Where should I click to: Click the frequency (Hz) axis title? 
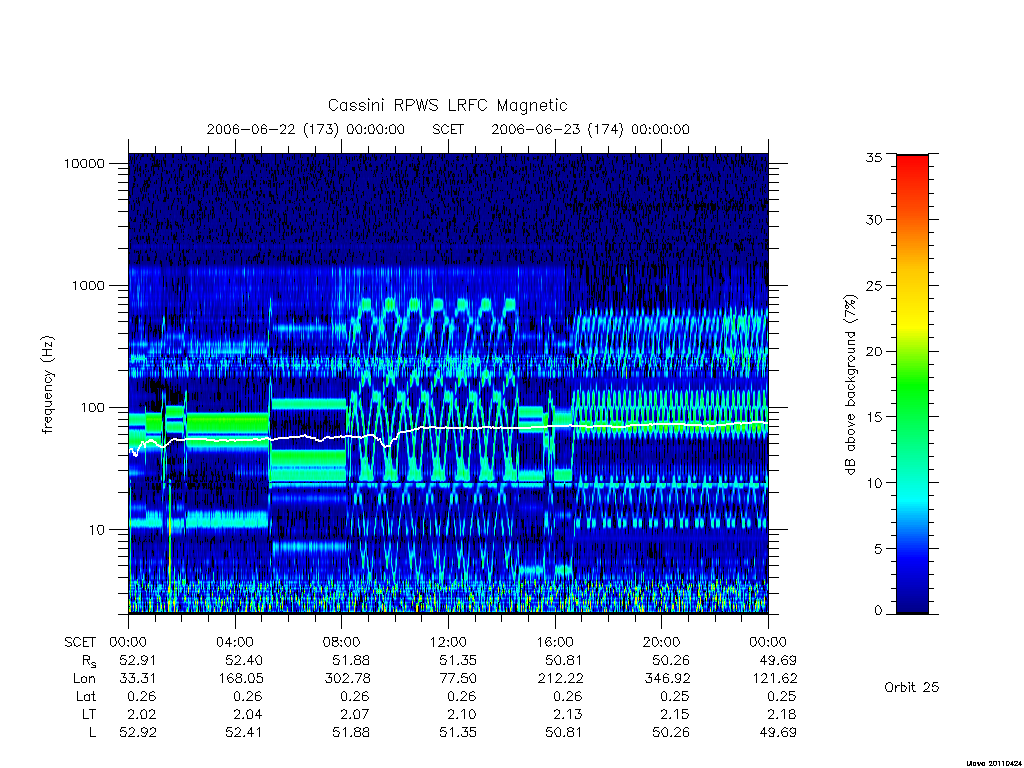[48, 384]
